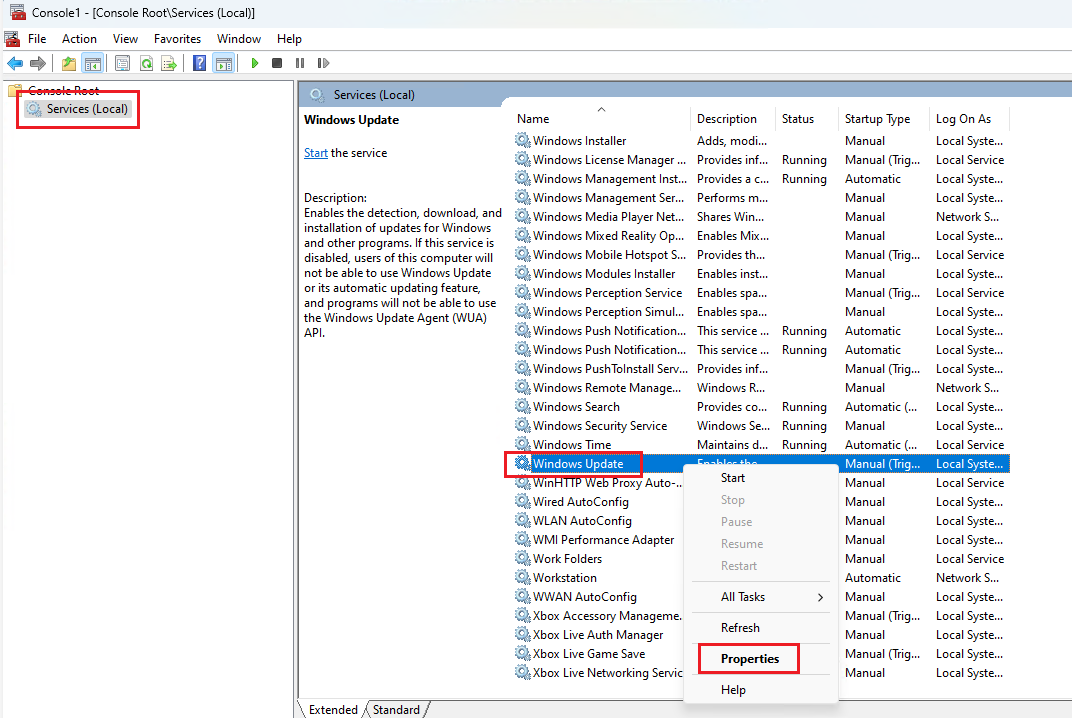Click the Back arrow toolbar icon

[x=15, y=64]
